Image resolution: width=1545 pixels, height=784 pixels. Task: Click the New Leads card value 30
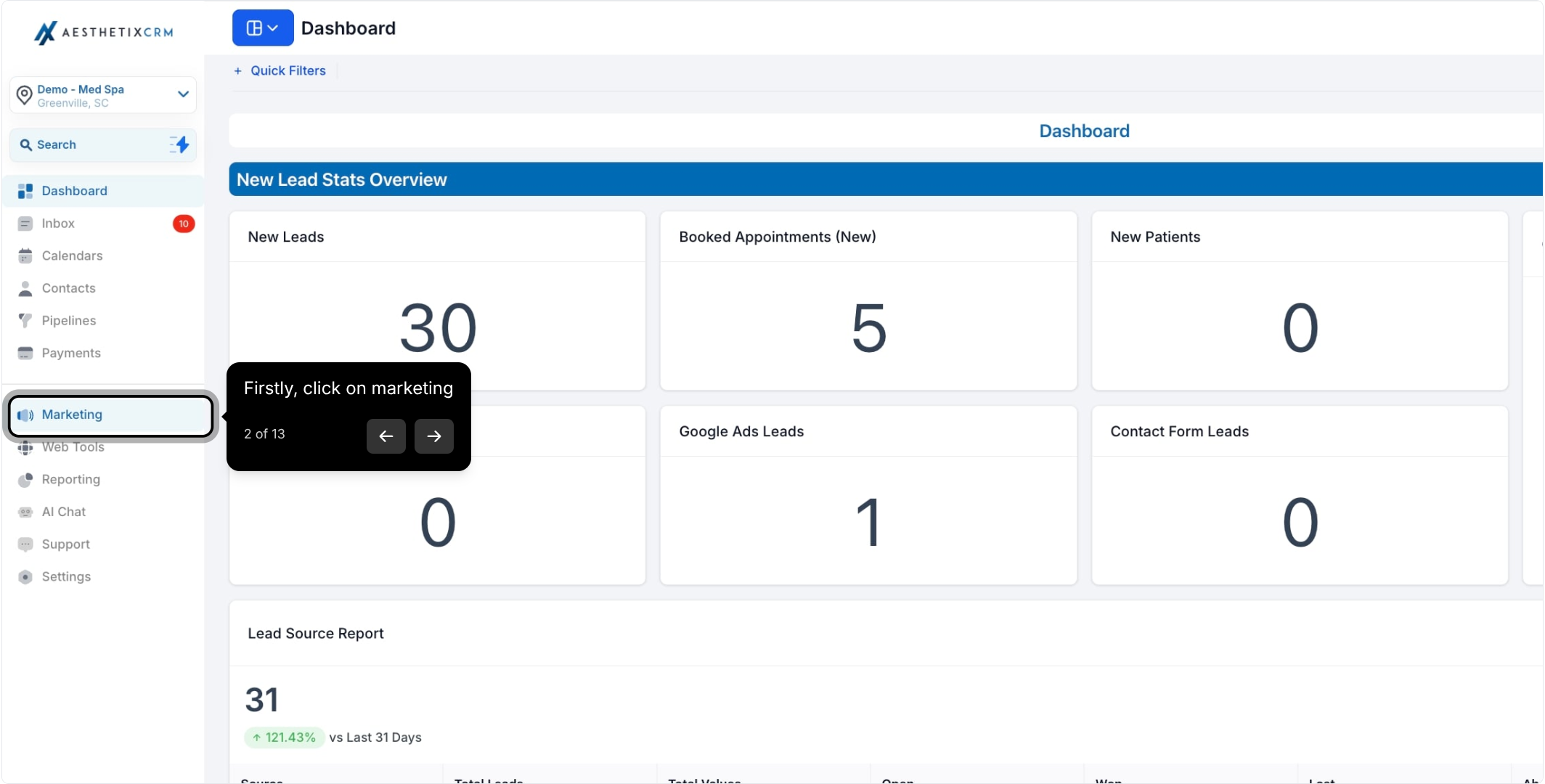coord(439,327)
